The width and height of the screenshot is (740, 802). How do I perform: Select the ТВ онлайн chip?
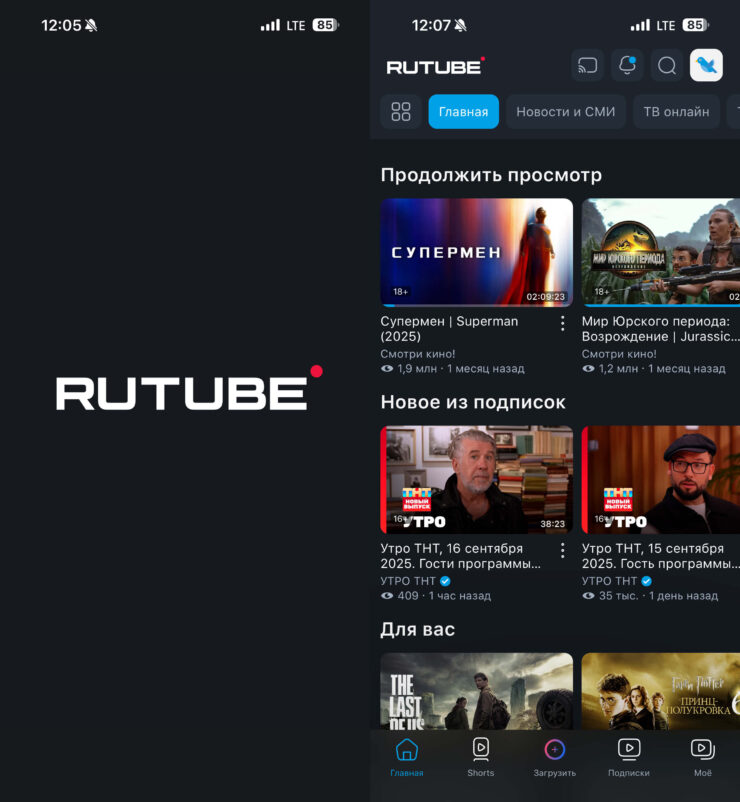(676, 112)
